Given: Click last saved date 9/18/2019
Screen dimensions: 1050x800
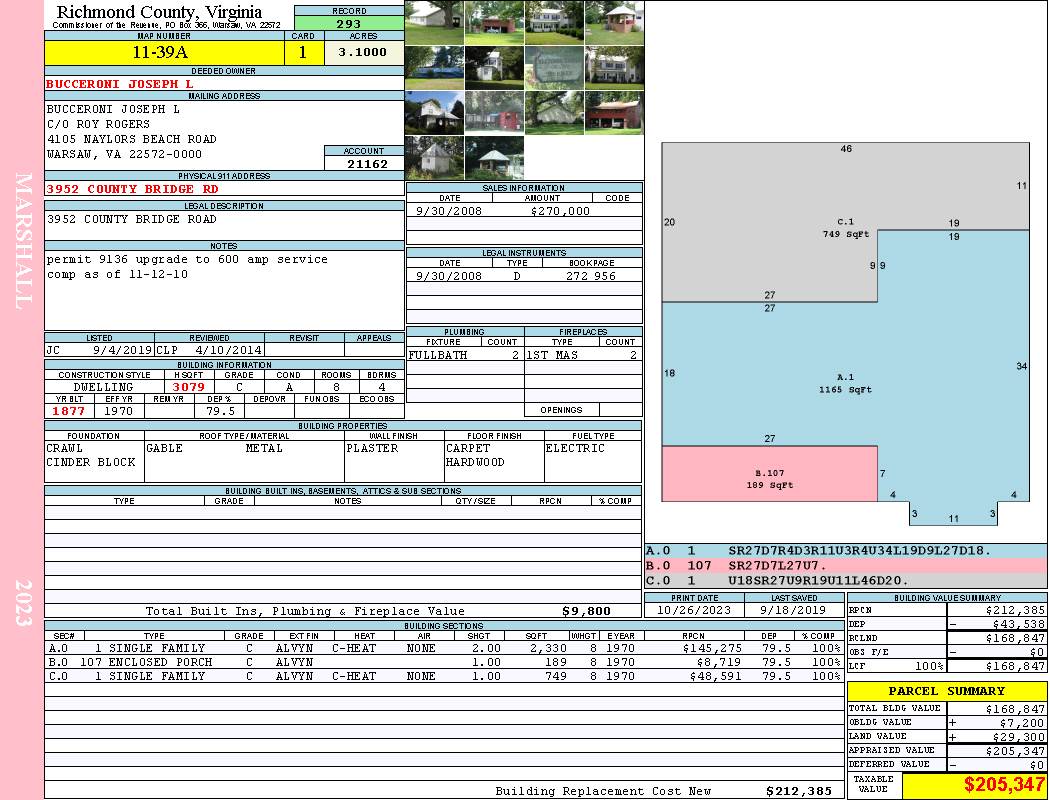Looking at the screenshot, I should point(794,610).
